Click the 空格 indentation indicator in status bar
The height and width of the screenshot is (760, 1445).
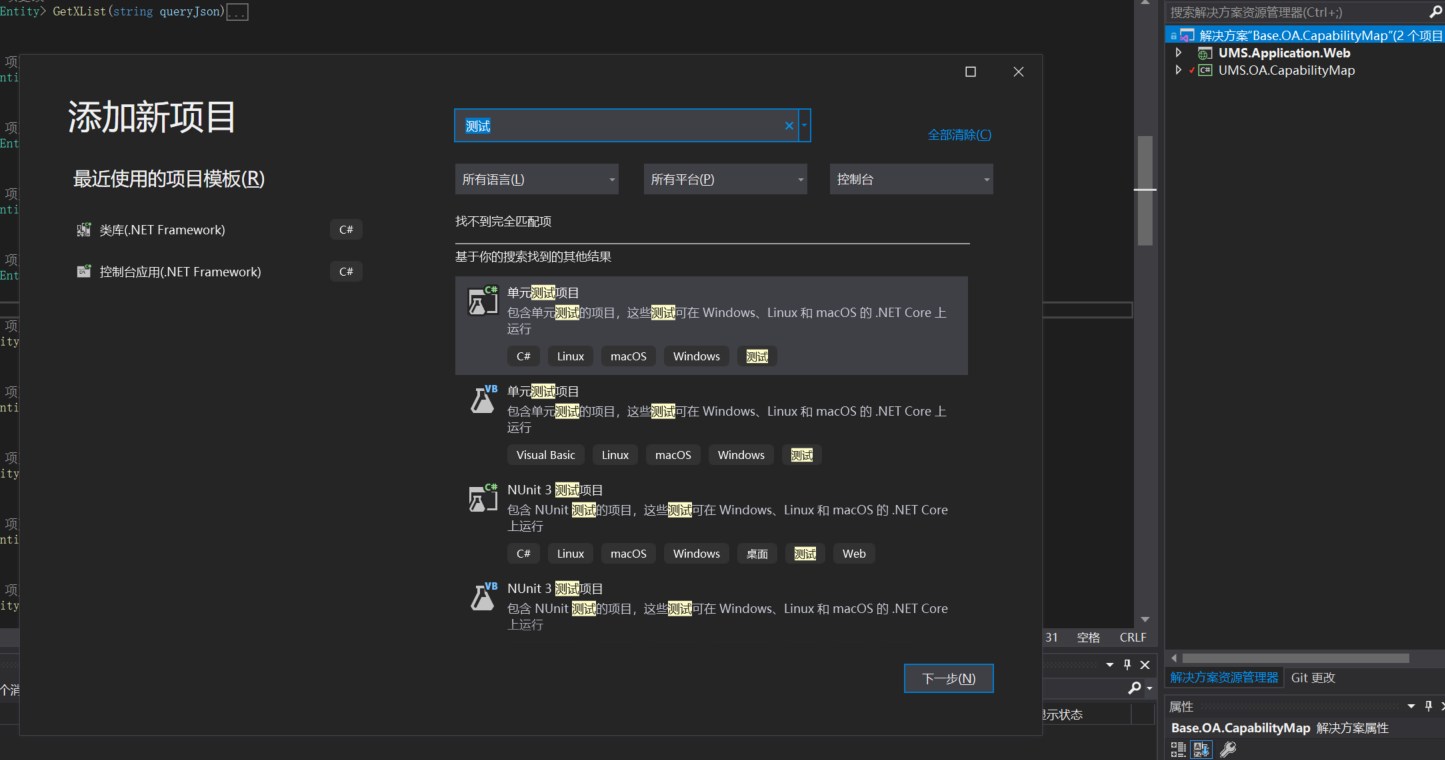tap(1088, 638)
